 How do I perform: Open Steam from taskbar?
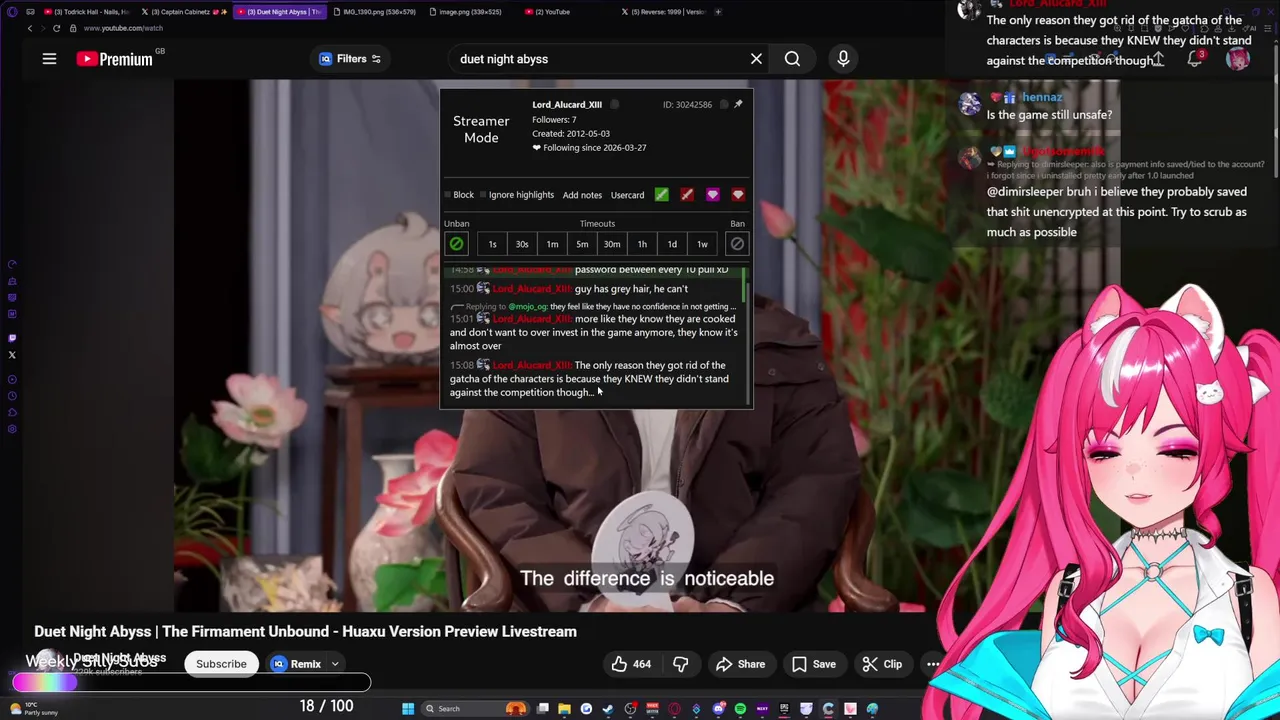click(608, 709)
